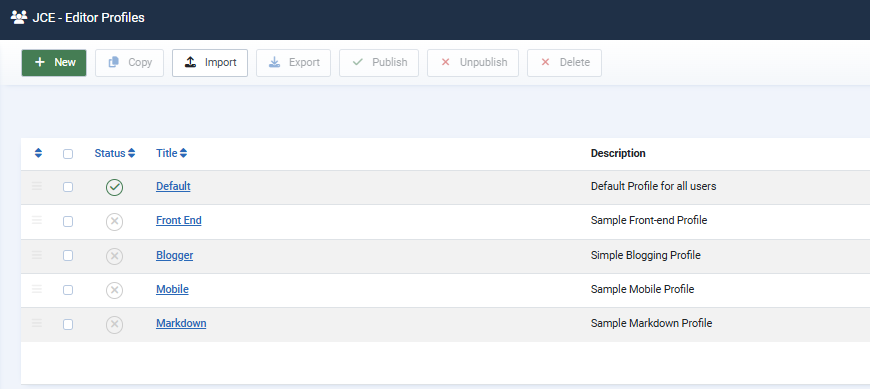This screenshot has width=870, height=389.
Task: Click 'Sample Front-end Profile' description
Action: coord(649,220)
